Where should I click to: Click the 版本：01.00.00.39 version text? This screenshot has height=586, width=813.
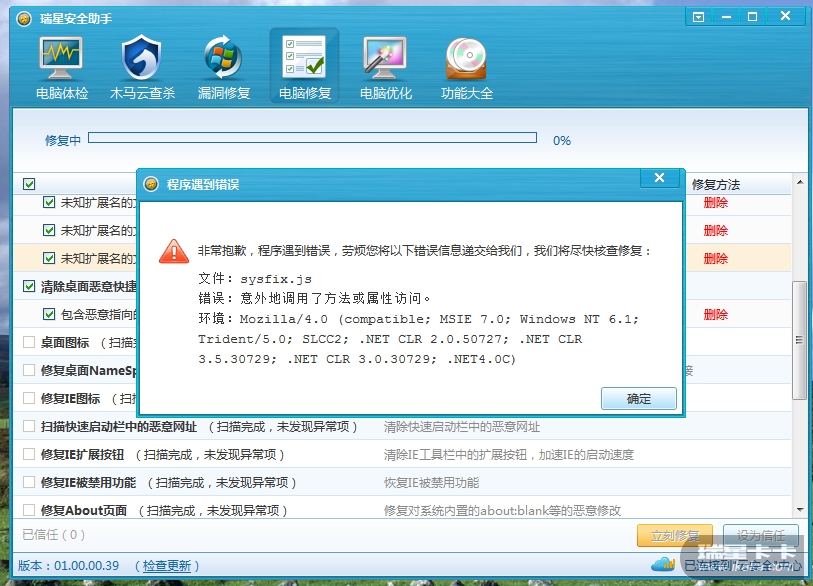68,565
